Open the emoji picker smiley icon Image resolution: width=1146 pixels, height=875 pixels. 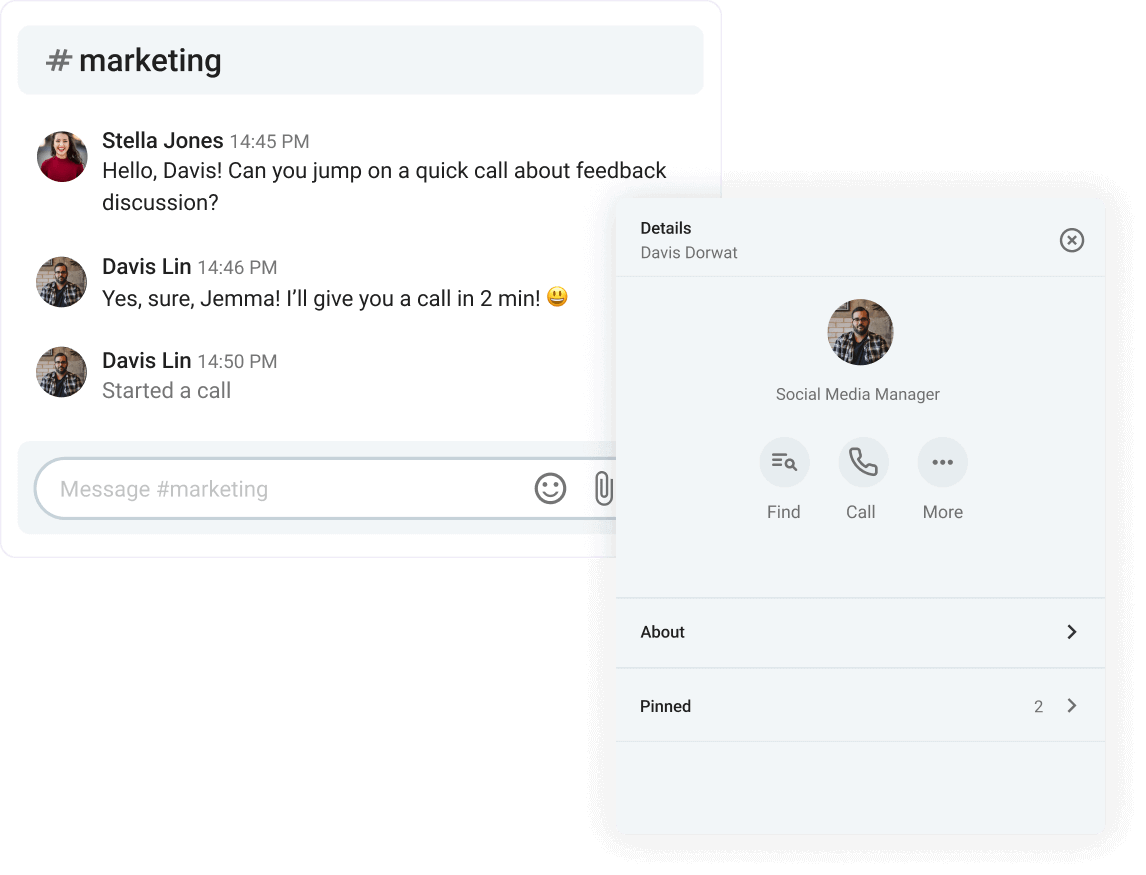[x=550, y=488]
